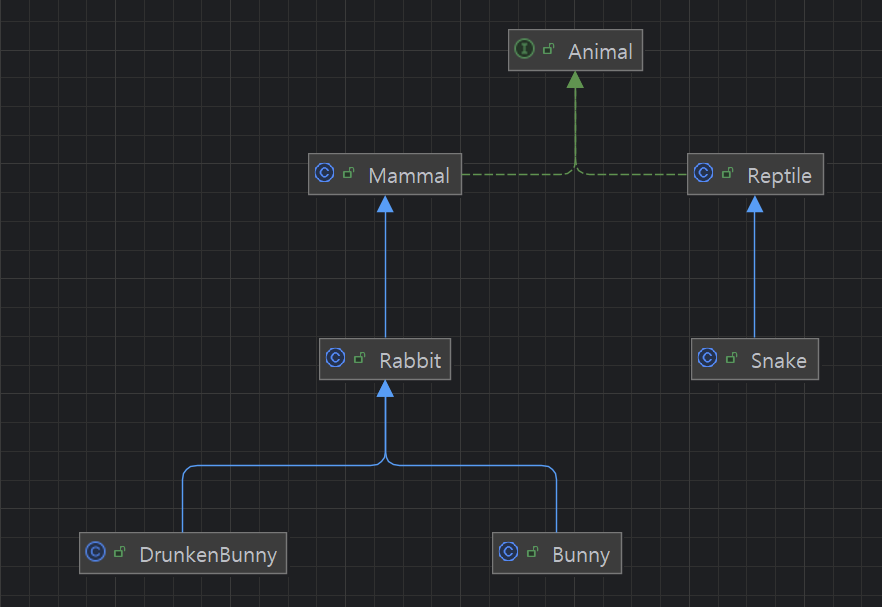Click the interface icon on Animal node
This screenshot has width=882, height=607.
pos(524,48)
